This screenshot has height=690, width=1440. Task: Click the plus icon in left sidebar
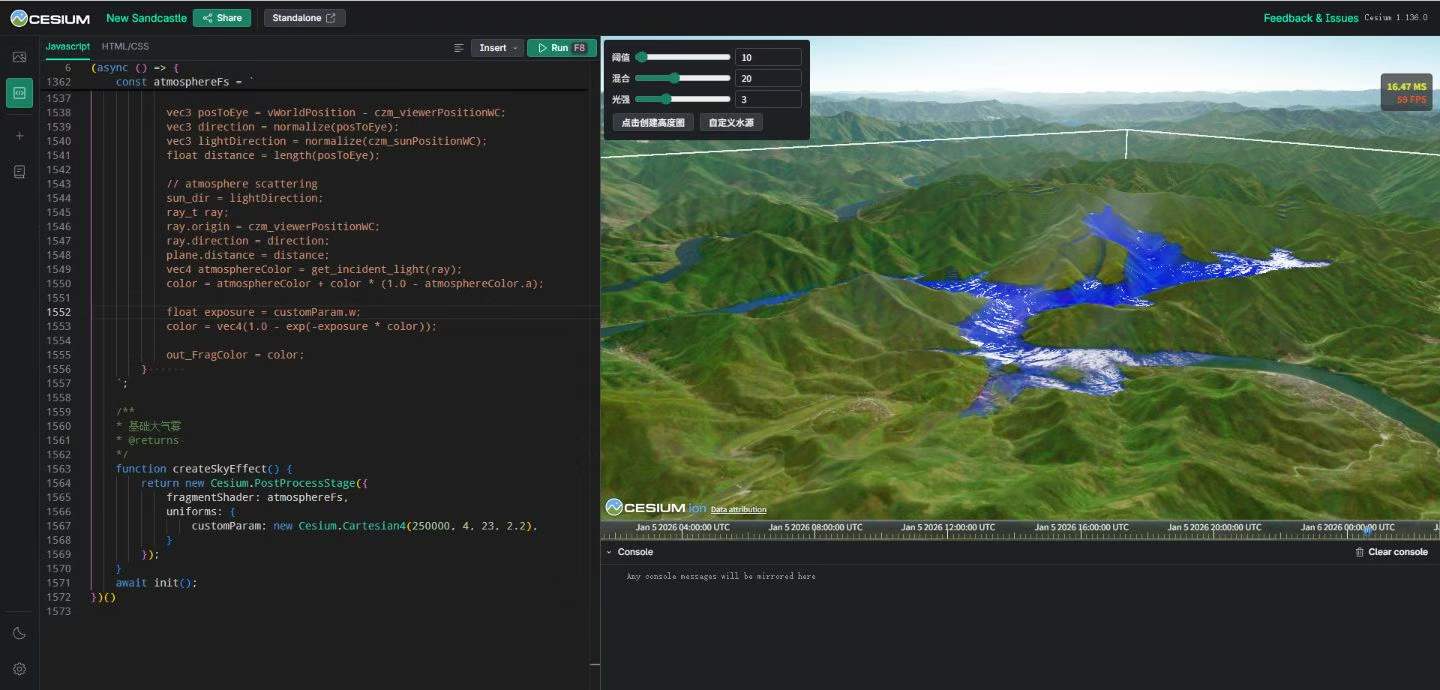click(19, 136)
